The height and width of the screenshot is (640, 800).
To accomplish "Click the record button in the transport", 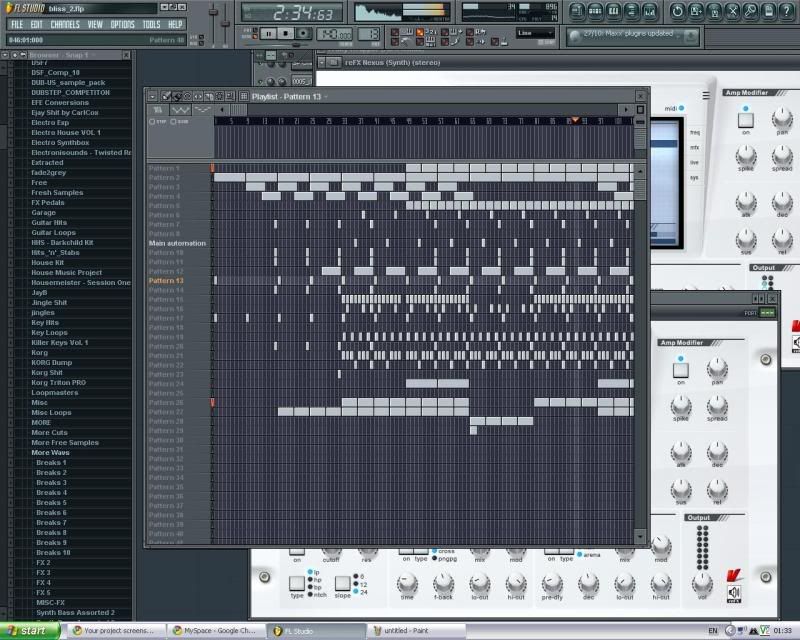I will point(303,33).
